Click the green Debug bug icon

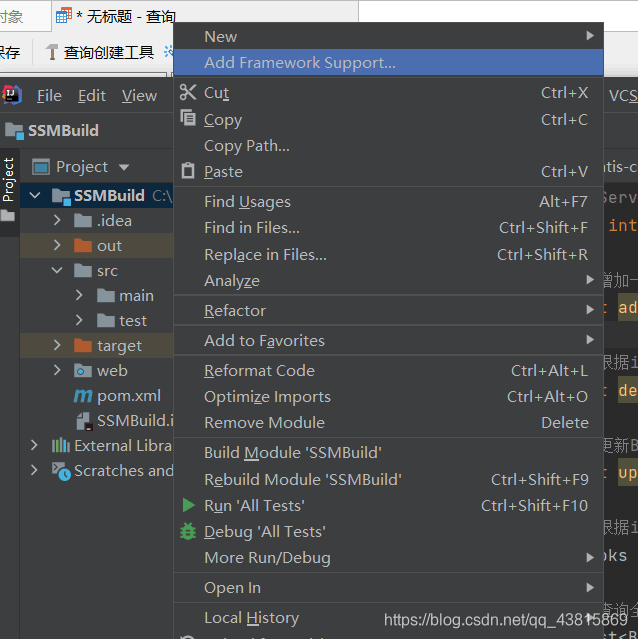pyautogui.click(x=188, y=531)
